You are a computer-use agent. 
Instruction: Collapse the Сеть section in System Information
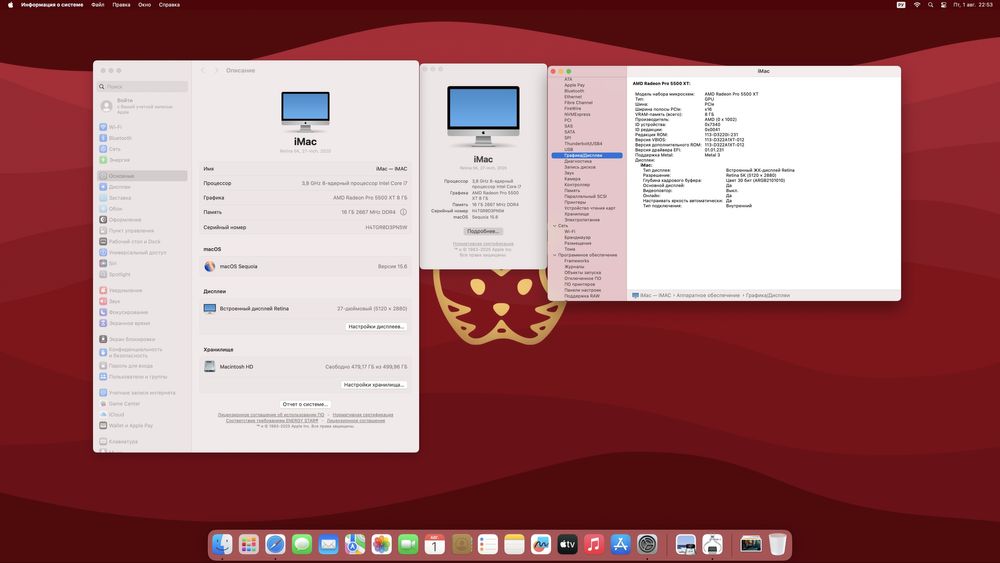pyautogui.click(x=555, y=226)
